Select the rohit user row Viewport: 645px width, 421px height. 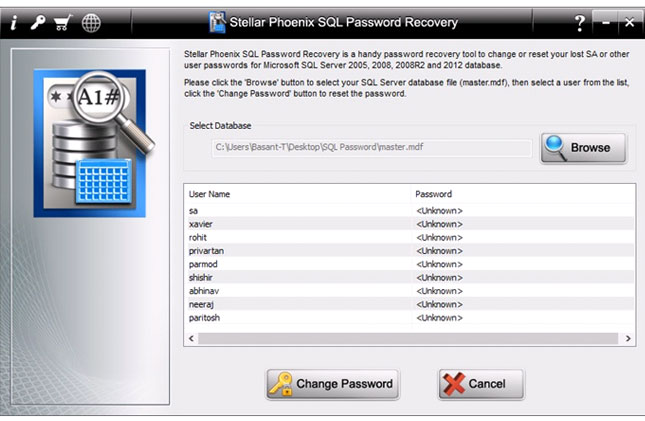tap(409, 237)
